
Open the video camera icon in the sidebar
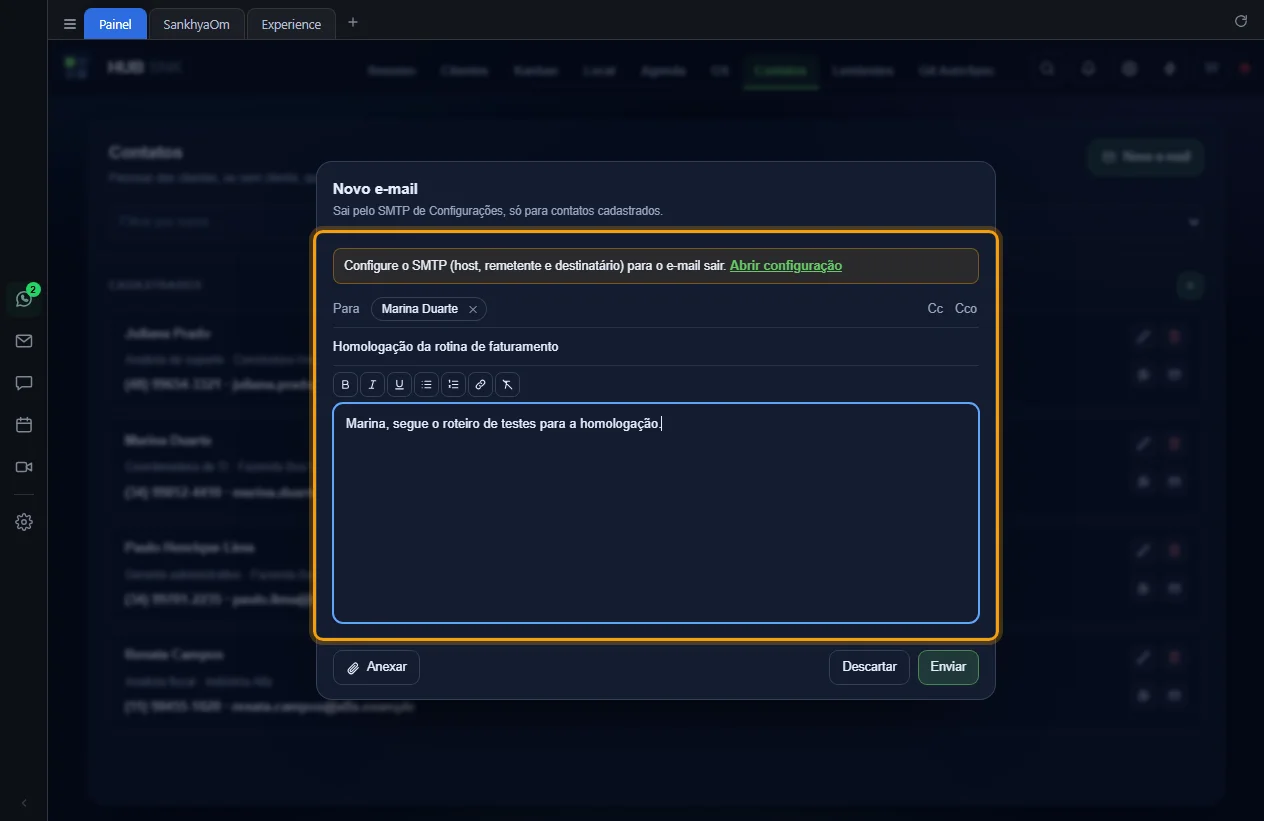click(x=24, y=467)
